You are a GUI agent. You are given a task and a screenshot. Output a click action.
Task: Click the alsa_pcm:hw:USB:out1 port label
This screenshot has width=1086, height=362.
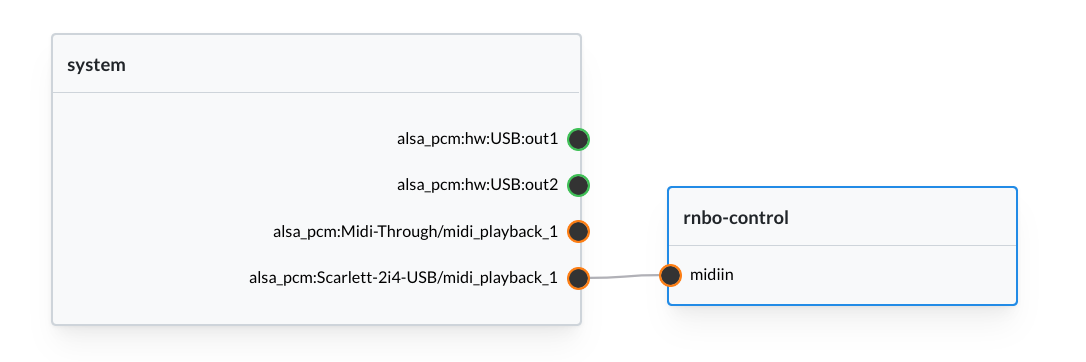pos(477,139)
